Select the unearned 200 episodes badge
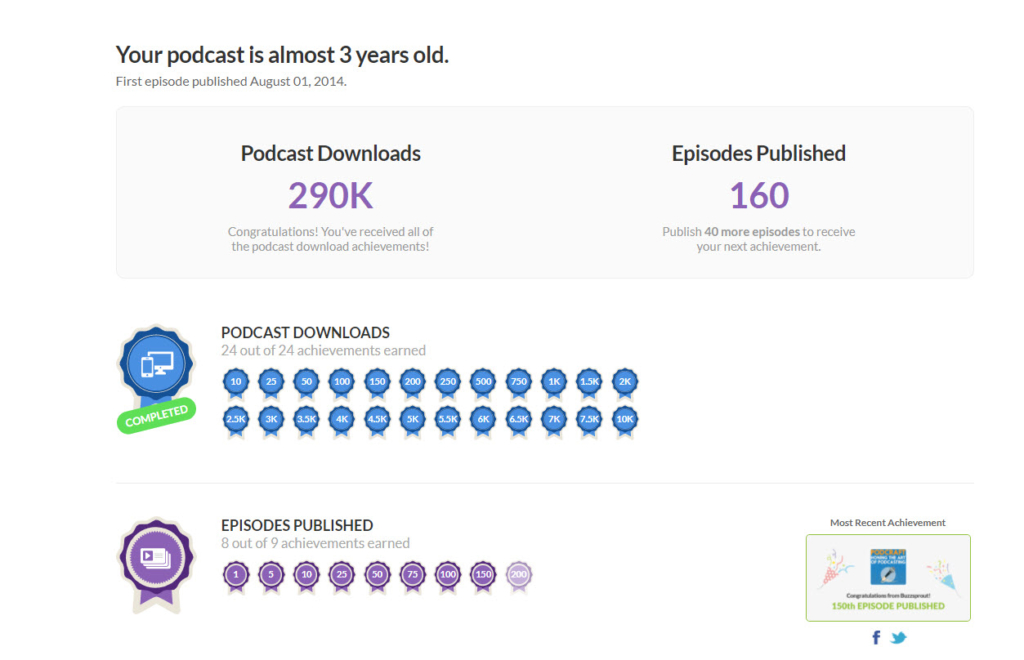Image resolution: width=1024 pixels, height=660 pixels. (x=519, y=575)
